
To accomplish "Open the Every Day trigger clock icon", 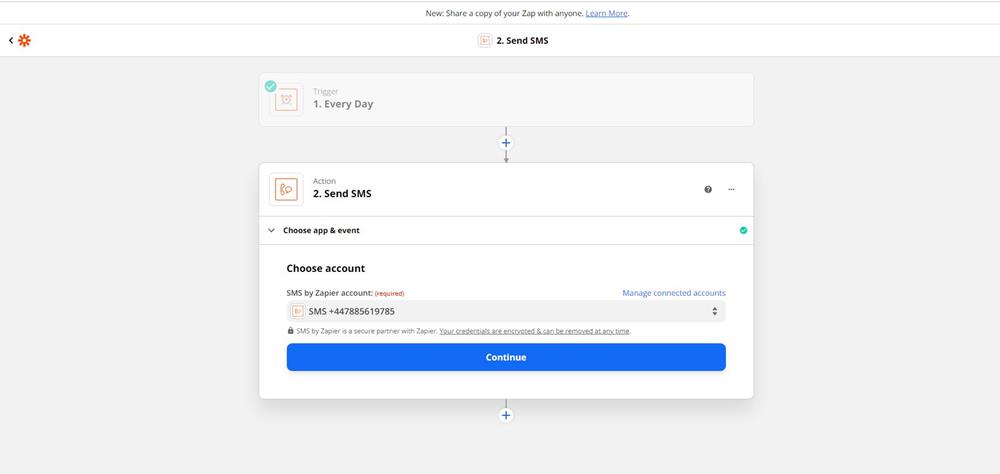I will point(286,100).
